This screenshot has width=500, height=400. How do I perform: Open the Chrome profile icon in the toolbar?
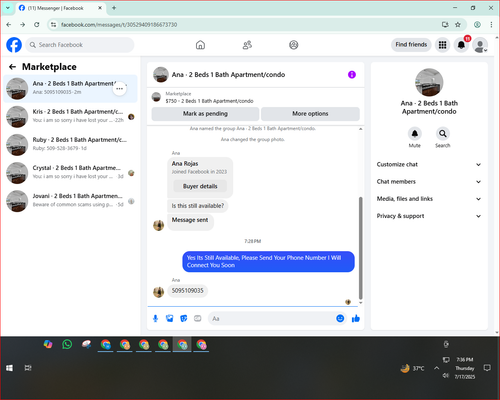[477, 25]
